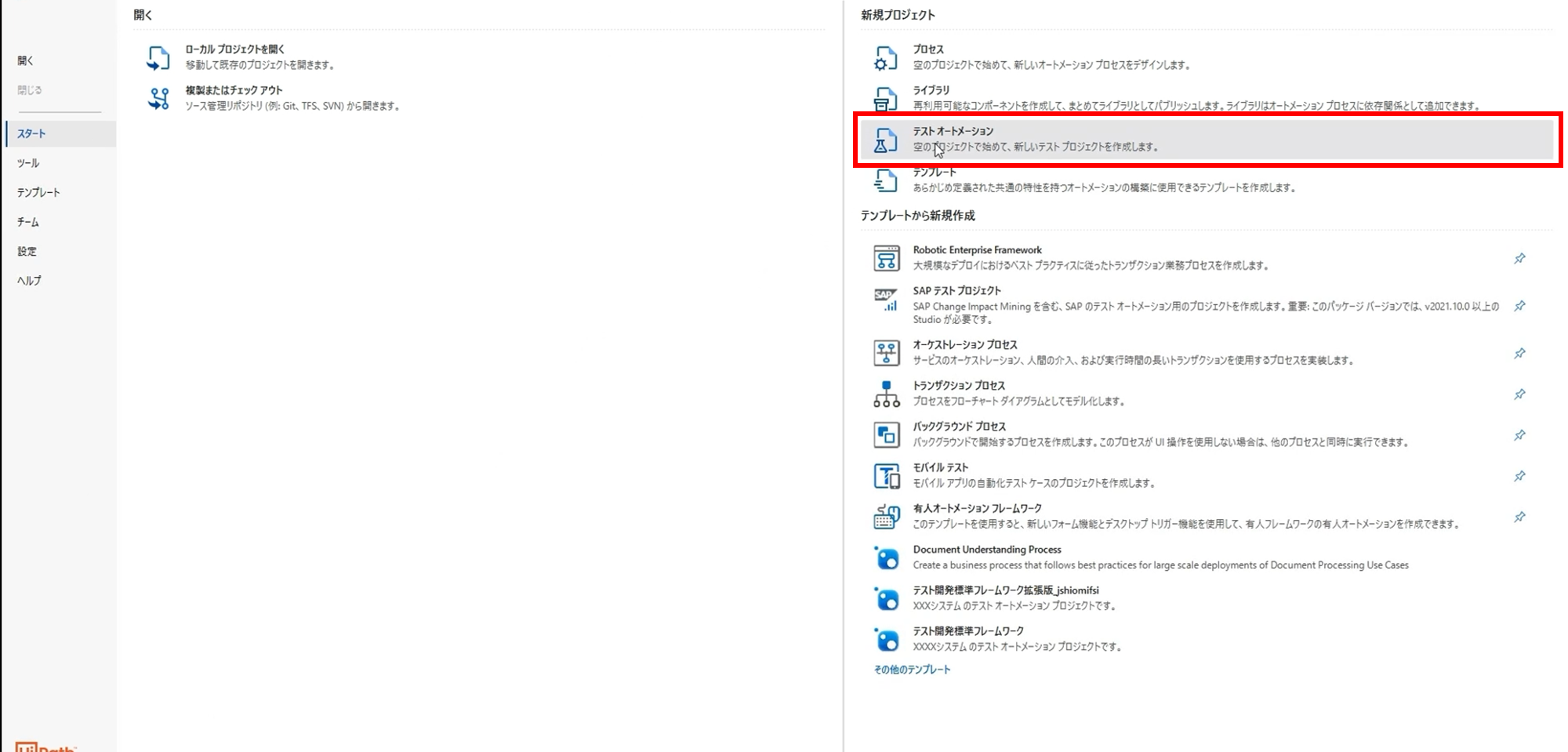Click description '移動して既存のプロジェクトを開きます。'
The image size is (1568, 752).
(x=260, y=65)
